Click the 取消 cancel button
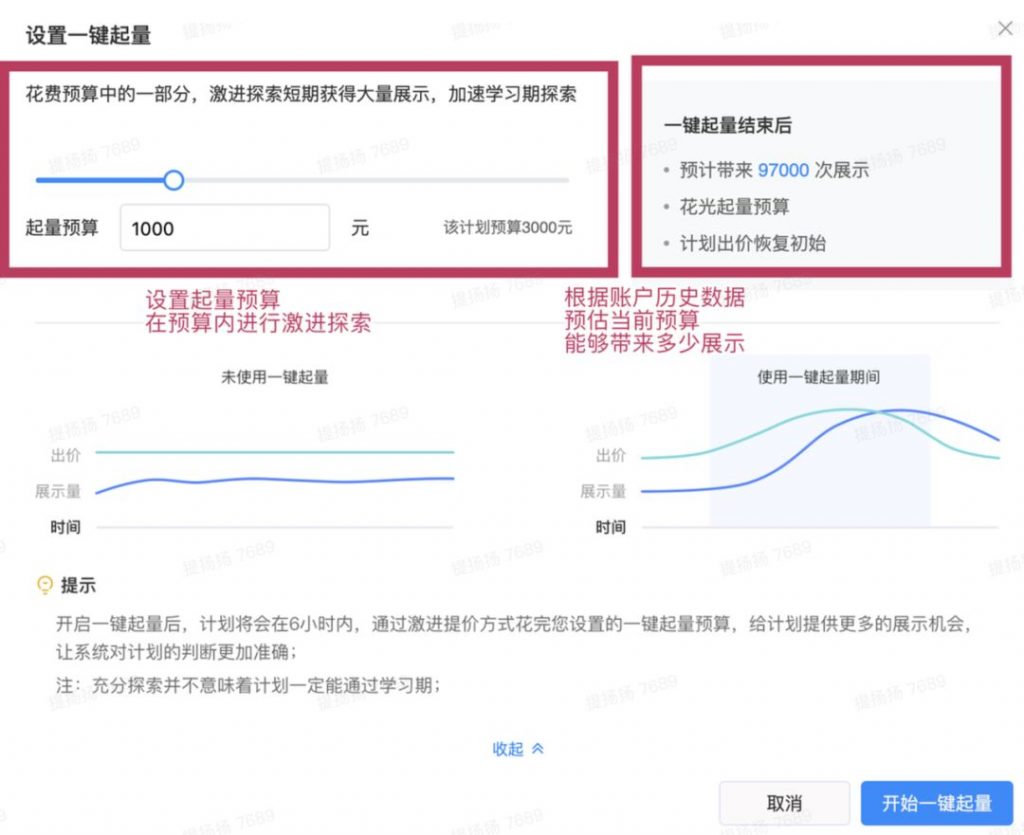 (x=784, y=802)
